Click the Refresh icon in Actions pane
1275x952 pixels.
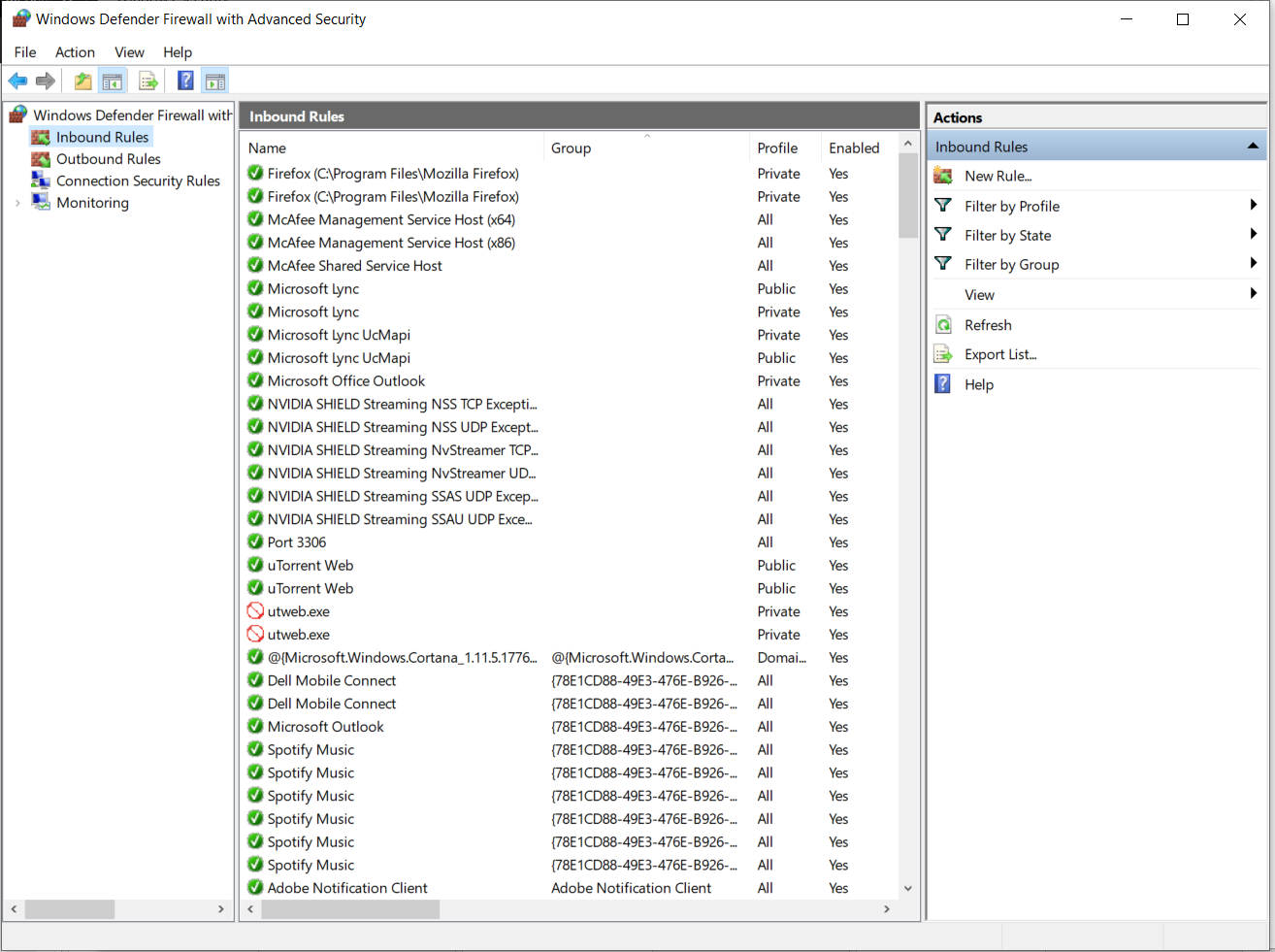point(943,325)
